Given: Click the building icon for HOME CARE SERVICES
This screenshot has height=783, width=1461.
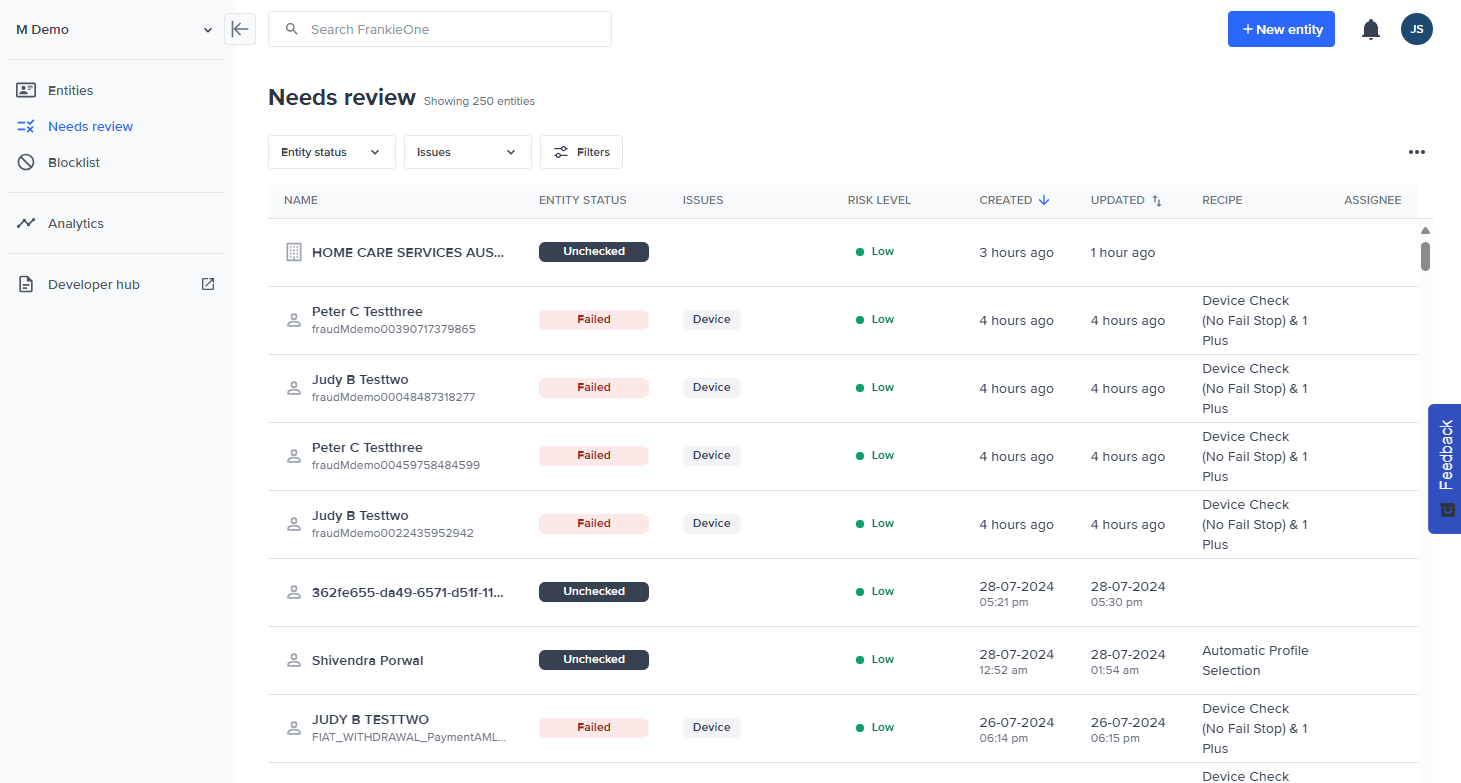Looking at the screenshot, I should [x=294, y=252].
